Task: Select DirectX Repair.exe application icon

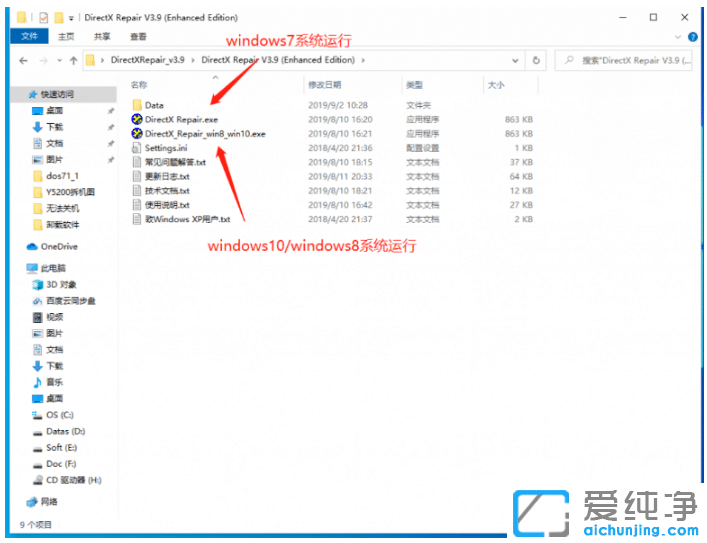Action: [x=137, y=120]
